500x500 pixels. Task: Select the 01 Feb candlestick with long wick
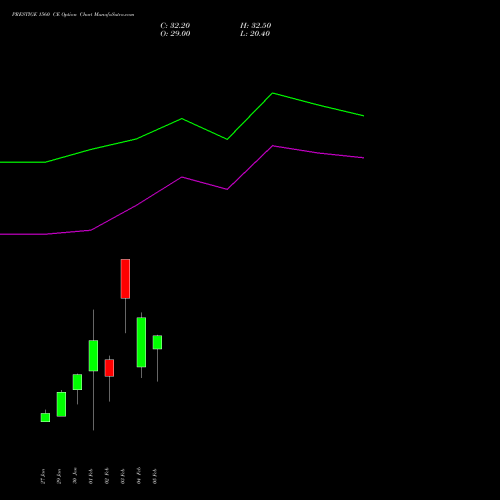[x=93, y=355]
